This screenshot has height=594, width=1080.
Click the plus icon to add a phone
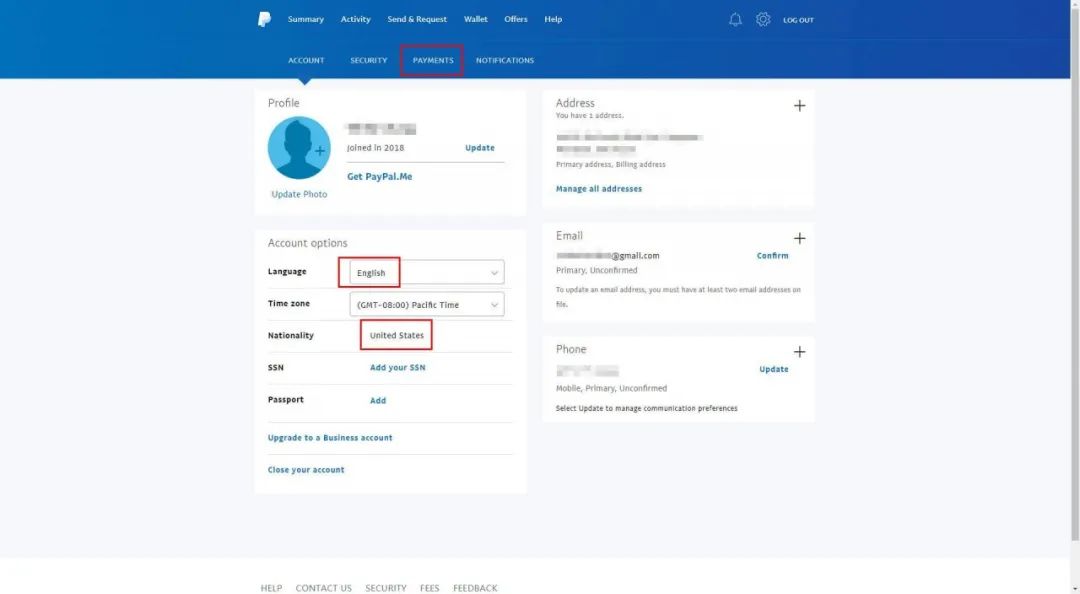[x=799, y=351]
